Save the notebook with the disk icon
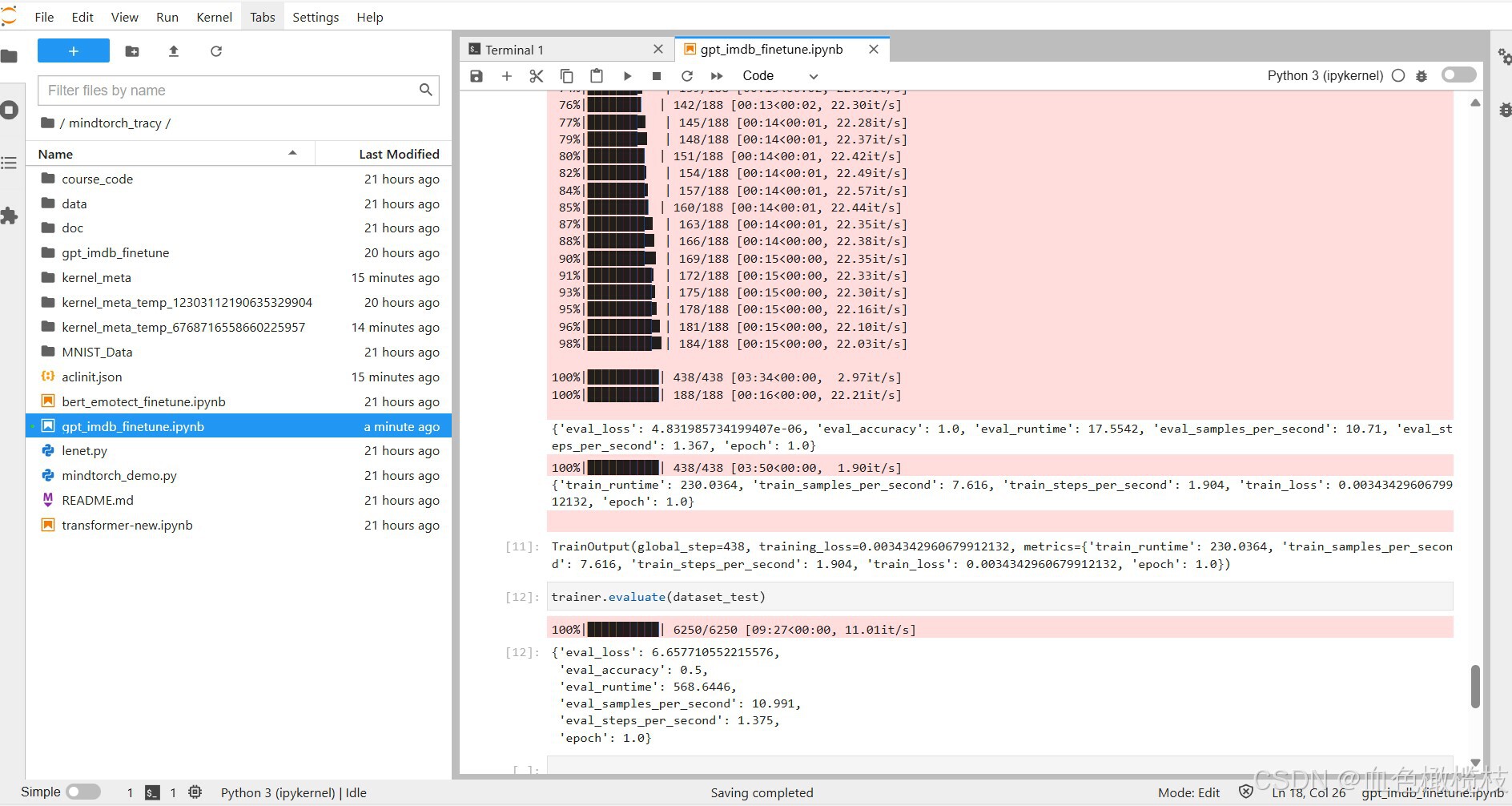This screenshot has width=1512, height=806. tap(477, 76)
